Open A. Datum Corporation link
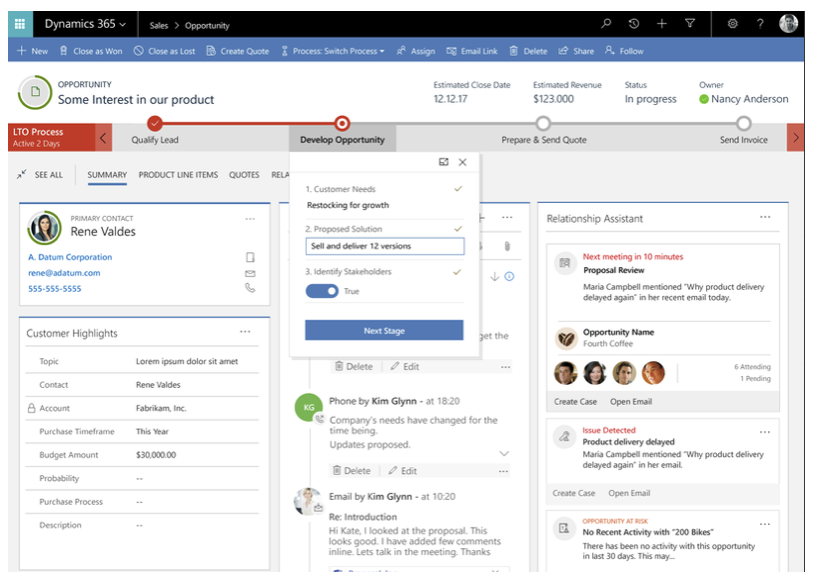The height and width of the screenshot is (583, 819). tap(70, 257)
